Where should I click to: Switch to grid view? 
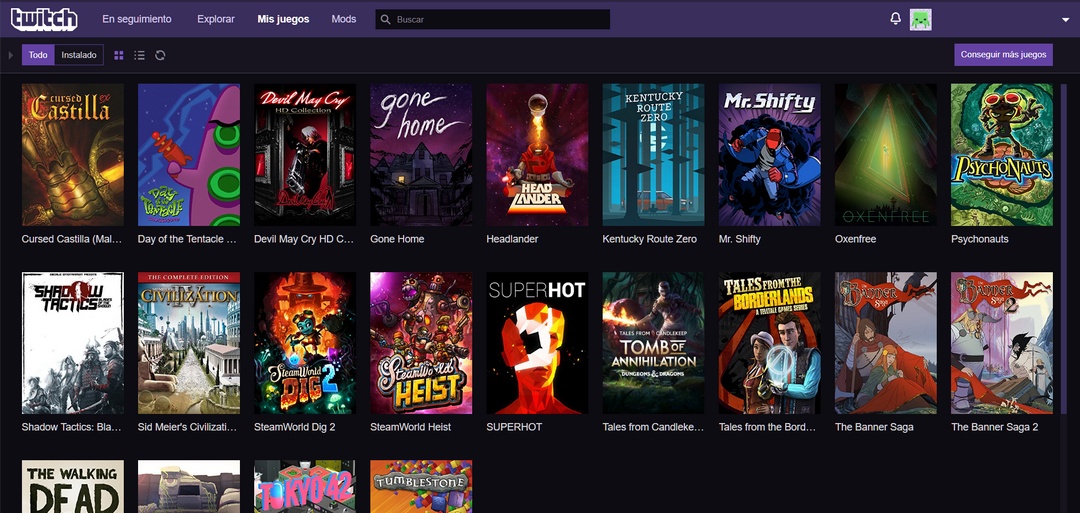[x=118, y=55]
